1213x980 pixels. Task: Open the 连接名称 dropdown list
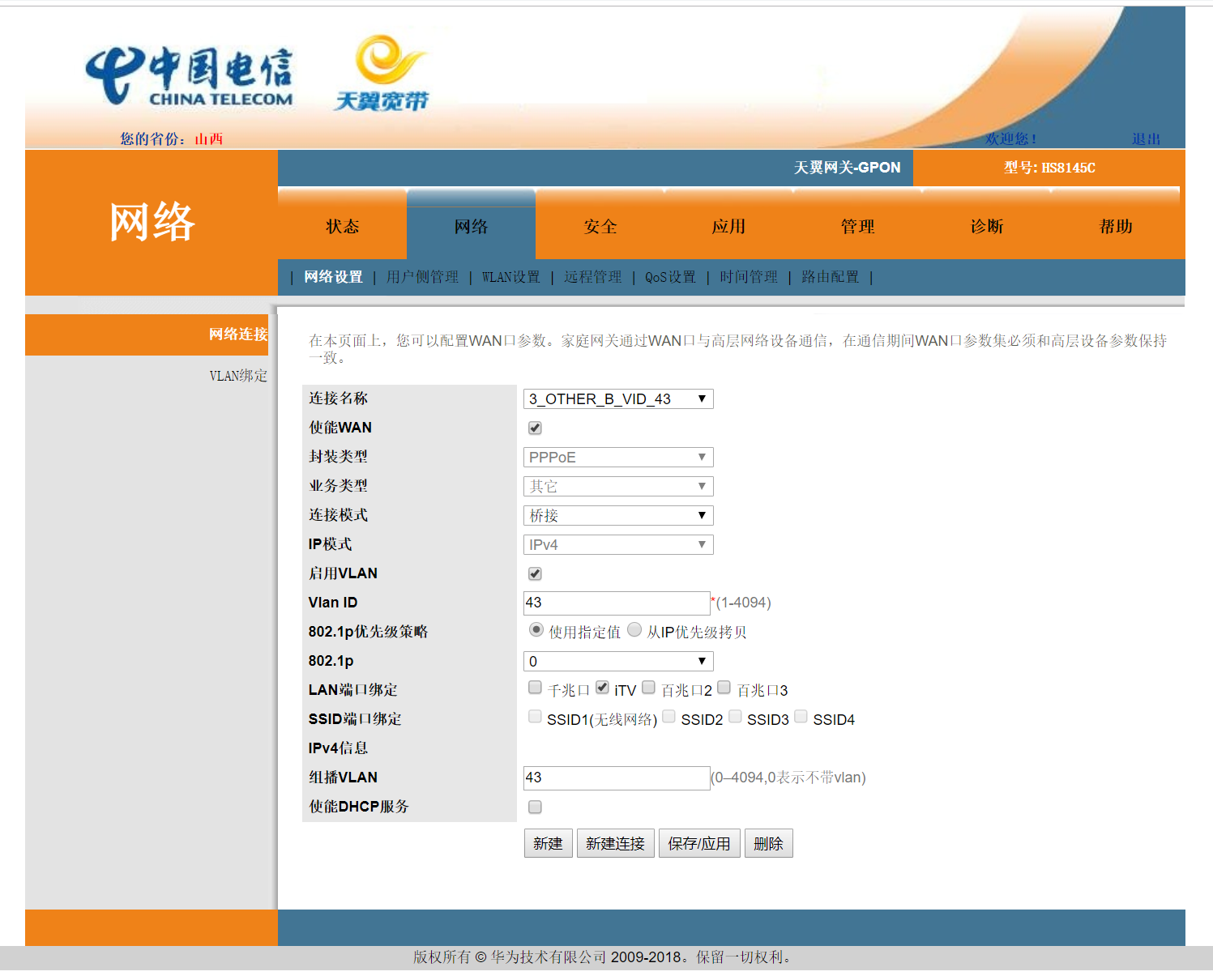[617, 398]
